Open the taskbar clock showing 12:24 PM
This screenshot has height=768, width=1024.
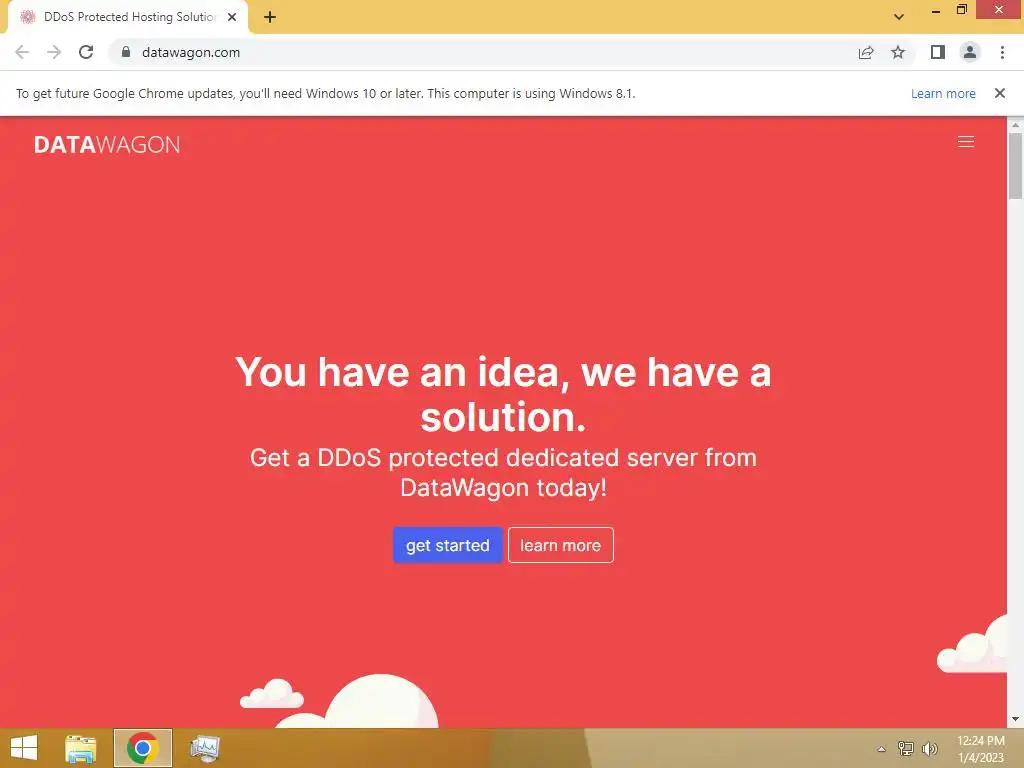(x=980, y=749)
